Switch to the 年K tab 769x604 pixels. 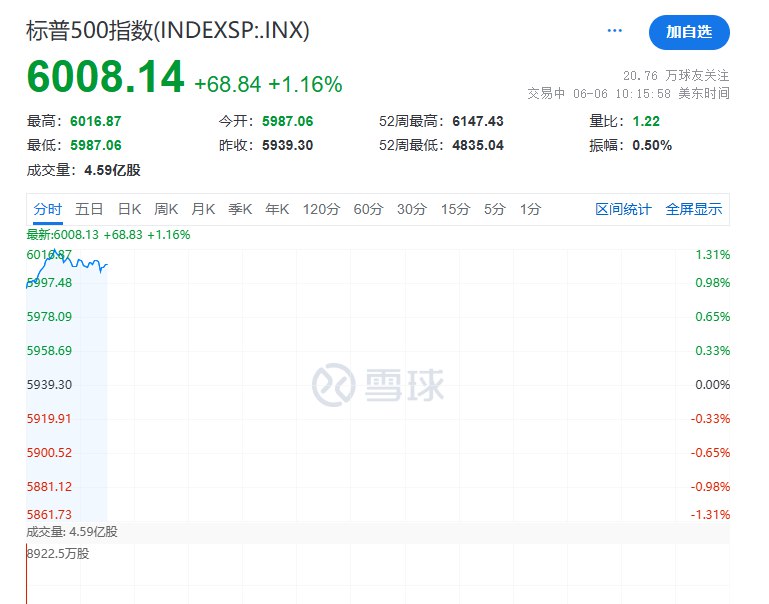click(277, 209)
